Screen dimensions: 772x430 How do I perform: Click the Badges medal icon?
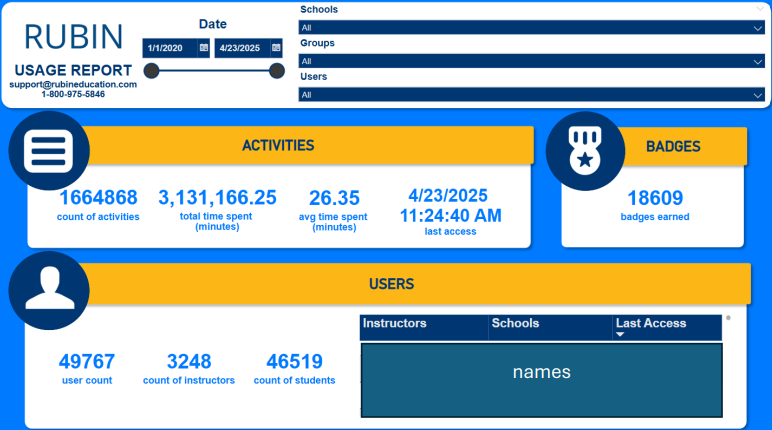coord(585,151)
